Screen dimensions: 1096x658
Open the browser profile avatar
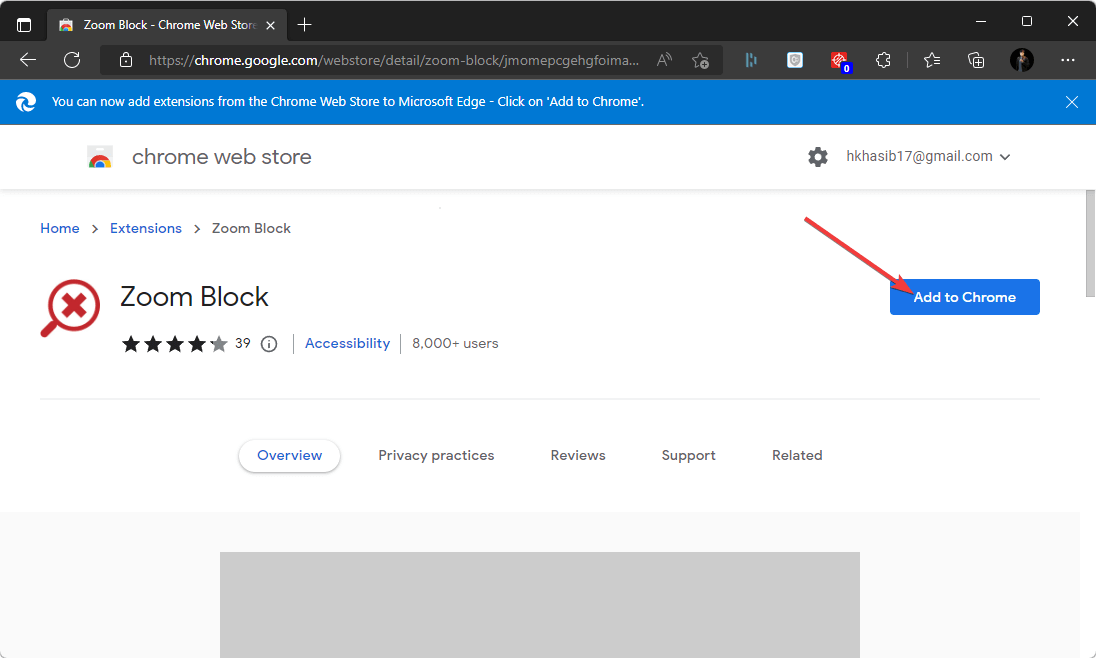pyautogui.click(x=1022, y=60)
